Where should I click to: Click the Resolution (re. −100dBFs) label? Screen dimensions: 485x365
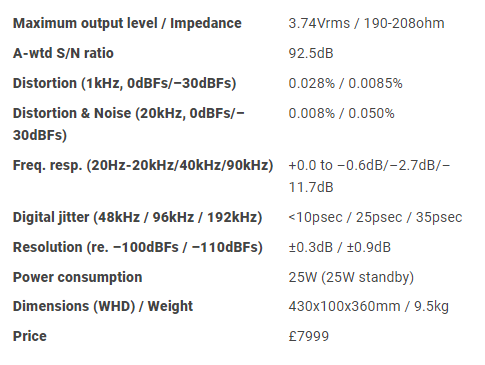pyautogui.click(x=138, y=247)
